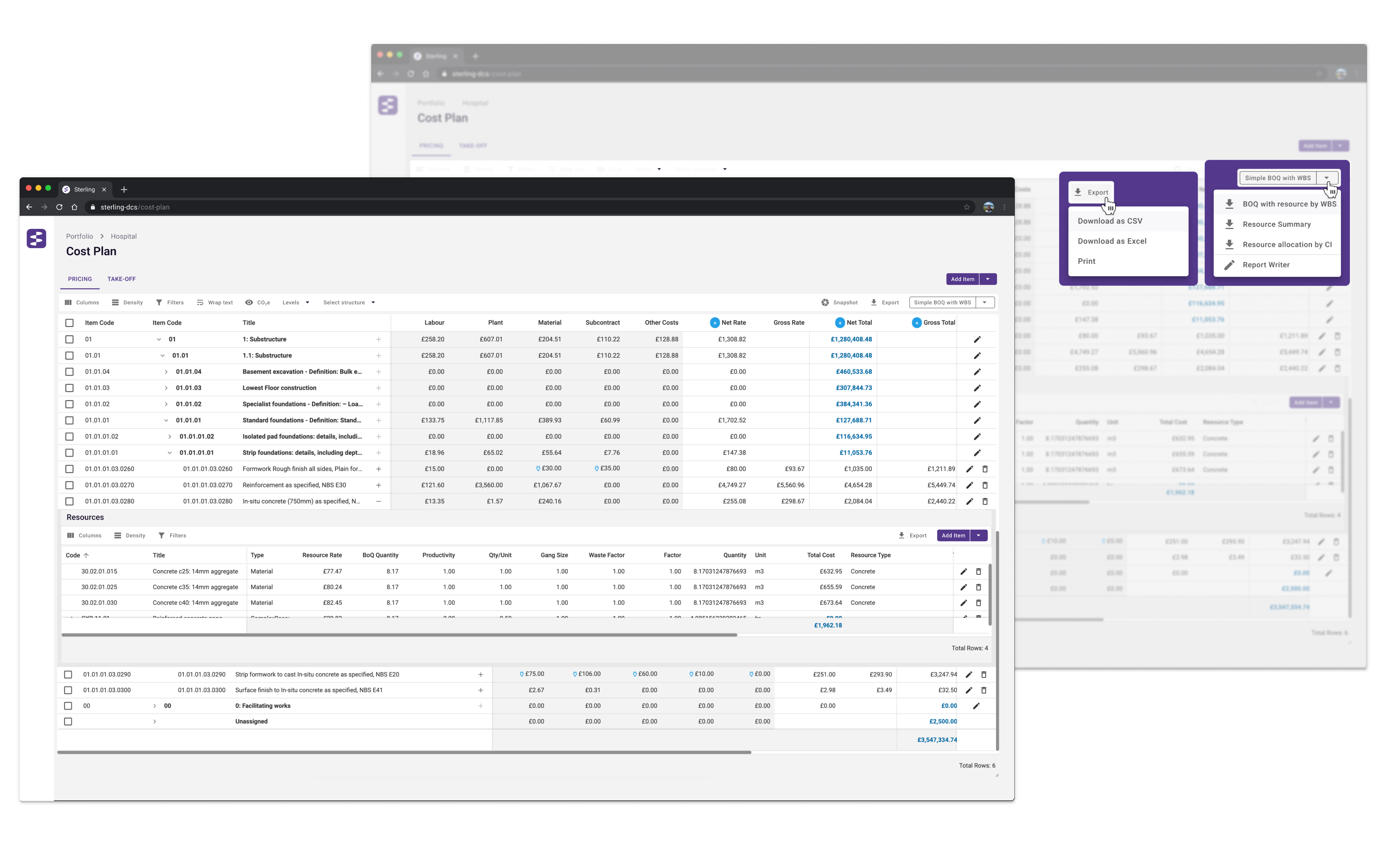
Task: Go to browser home page icon
Action: pyautogui.click(x=74, y=207)
